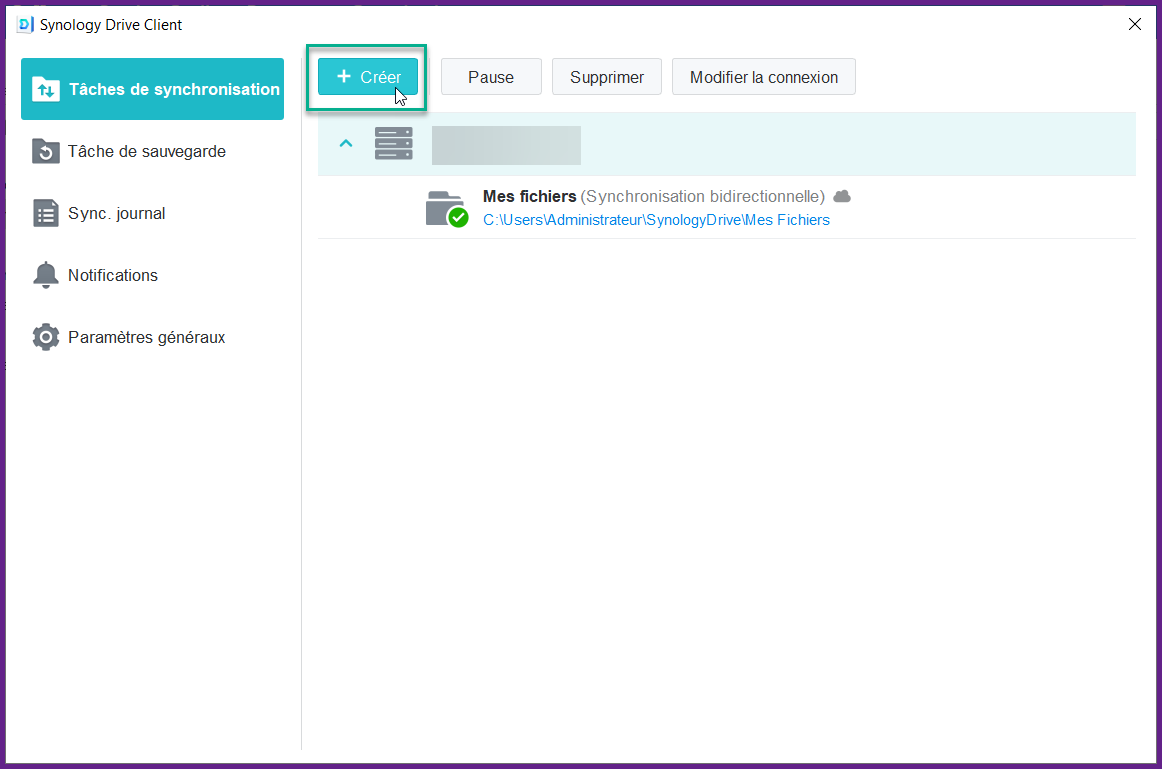Open the C:\Users\Administrateur\SynologyDrive path link
The height and width of the screenshot is (769, 1162).
tap(656, 220)
